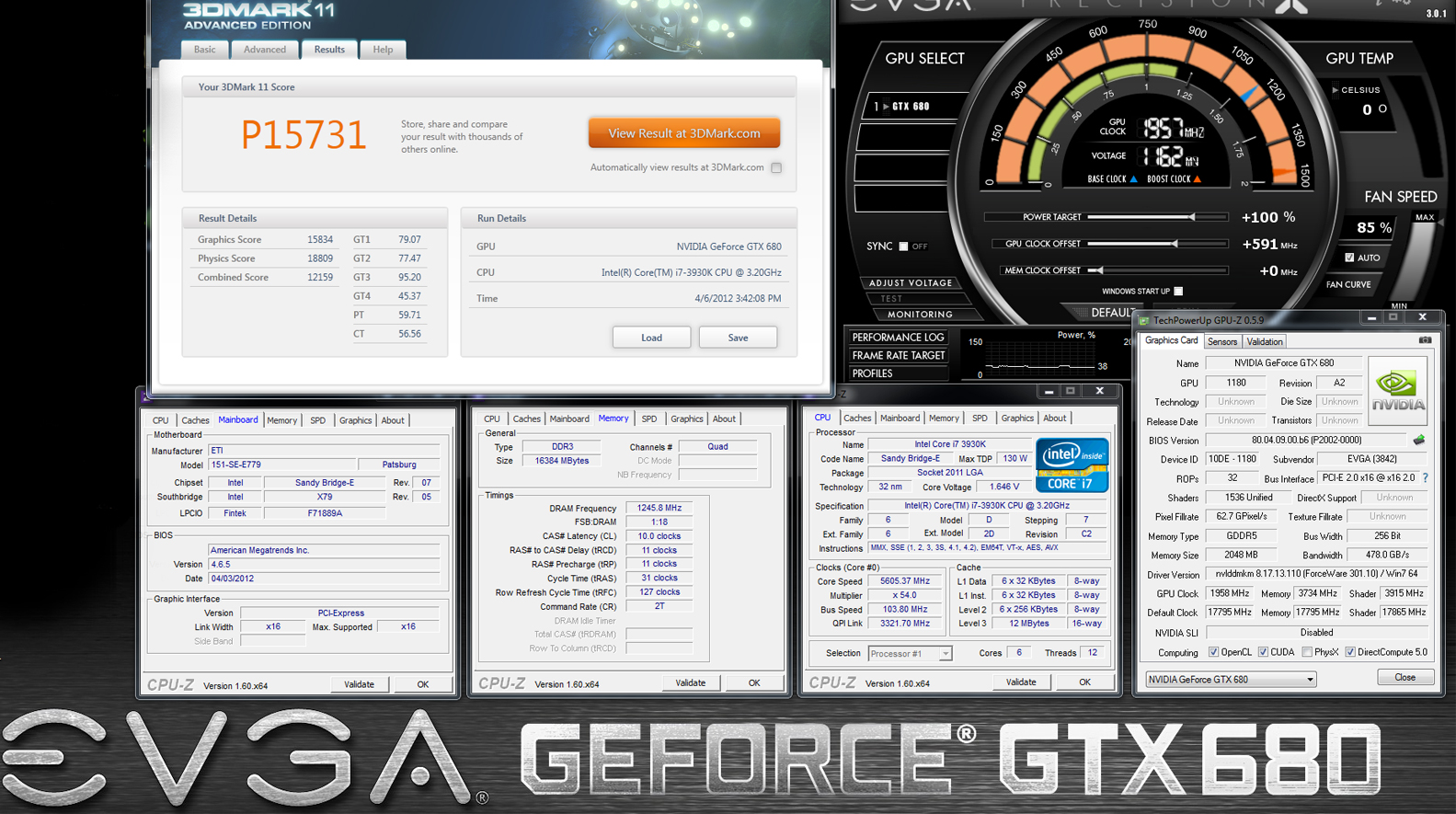Open SPD tab in the Mainboard CPU-Z window
The height and width of the screenshot is (814, 1456).
[x=318, y=420]
